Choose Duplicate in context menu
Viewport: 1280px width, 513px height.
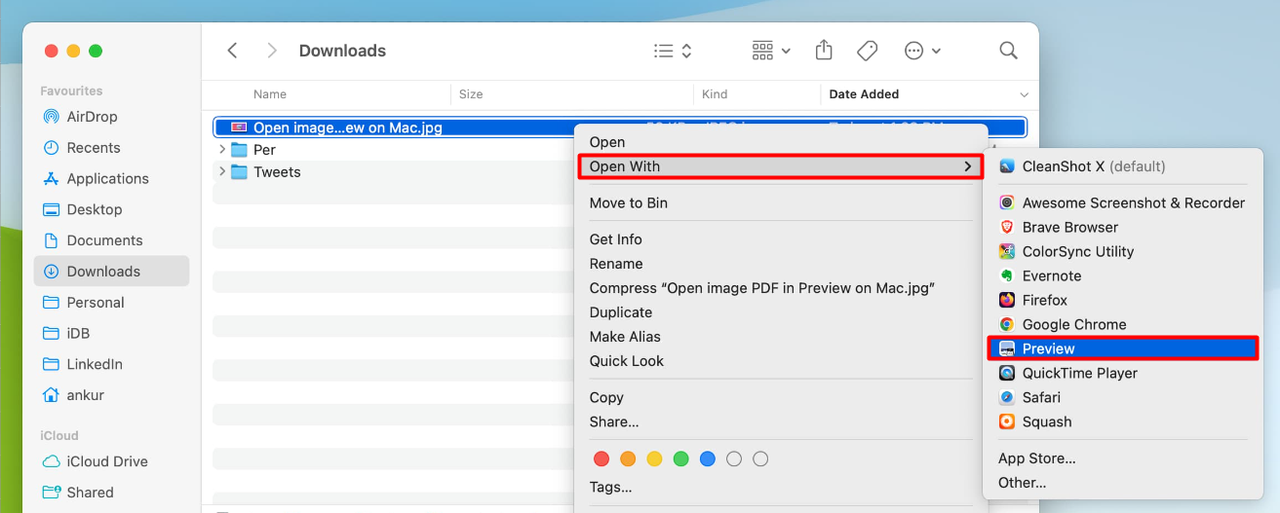tap(781, 312)
